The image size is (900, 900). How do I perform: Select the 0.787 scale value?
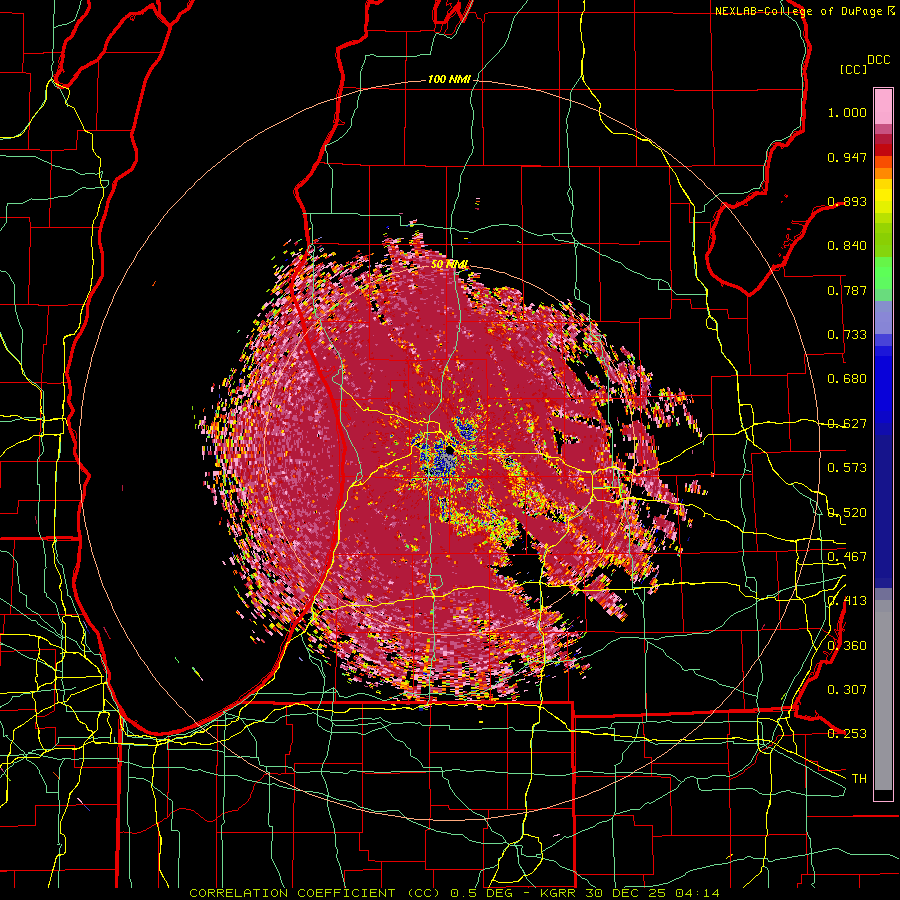(847, 290)
